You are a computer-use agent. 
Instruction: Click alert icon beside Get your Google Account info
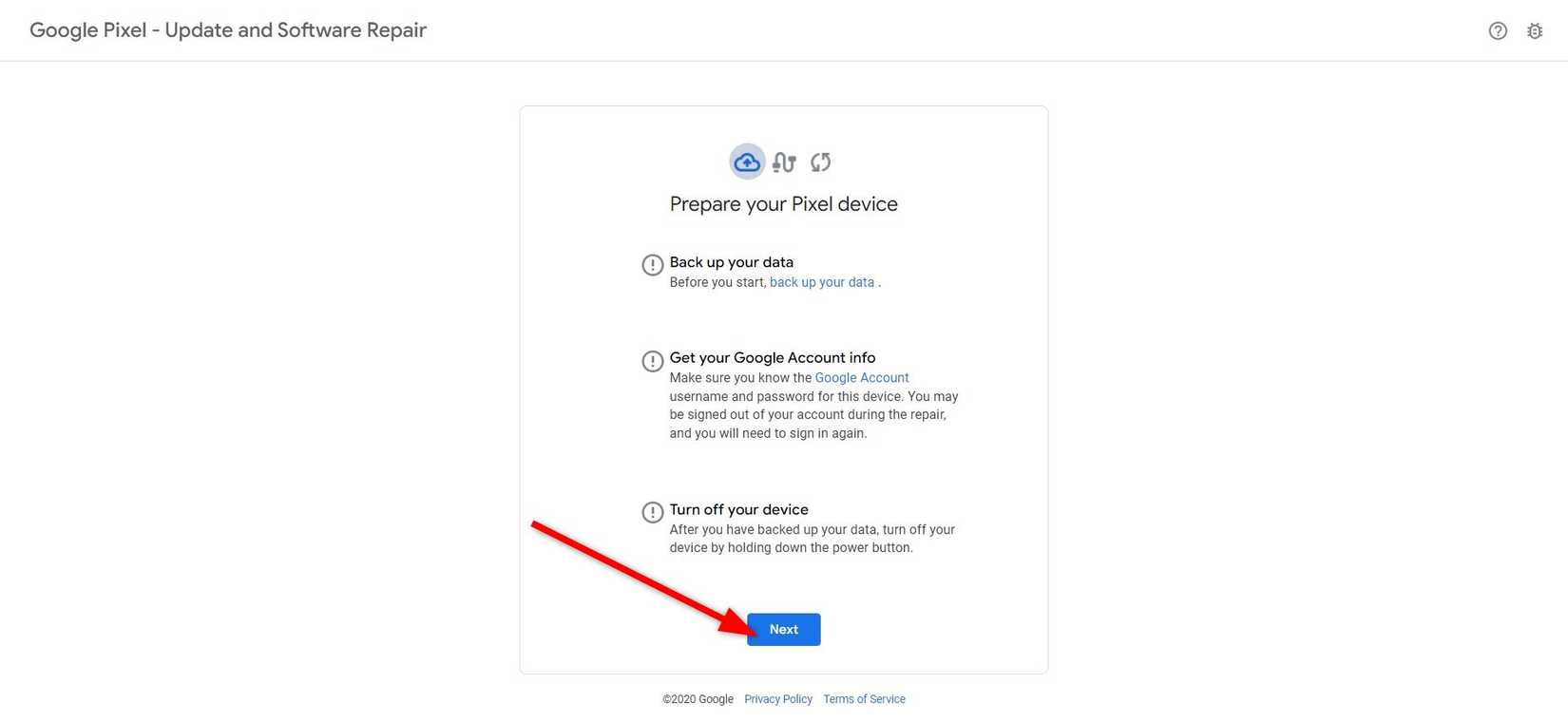point(652,361)
